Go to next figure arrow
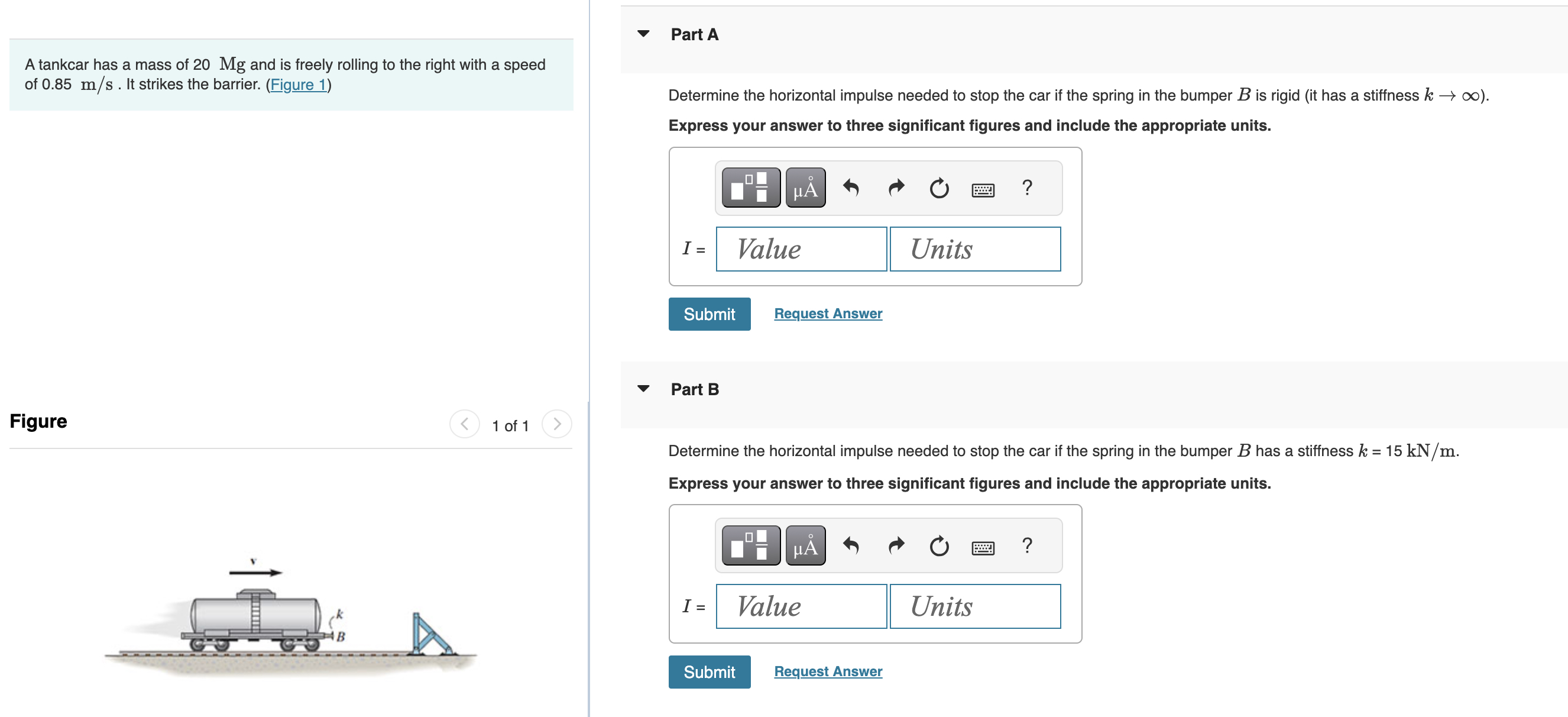1568x717 pixels. coord(556,424)
